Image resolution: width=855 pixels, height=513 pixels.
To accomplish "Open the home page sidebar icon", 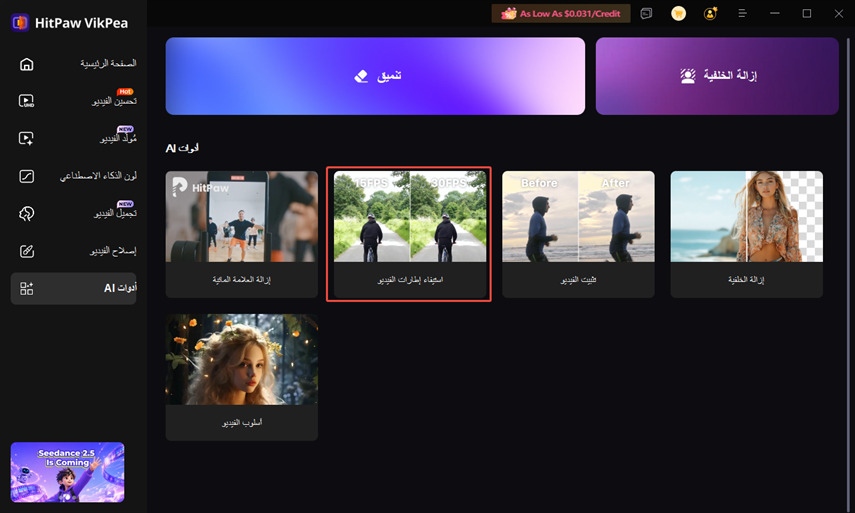I will pos(26,64).
